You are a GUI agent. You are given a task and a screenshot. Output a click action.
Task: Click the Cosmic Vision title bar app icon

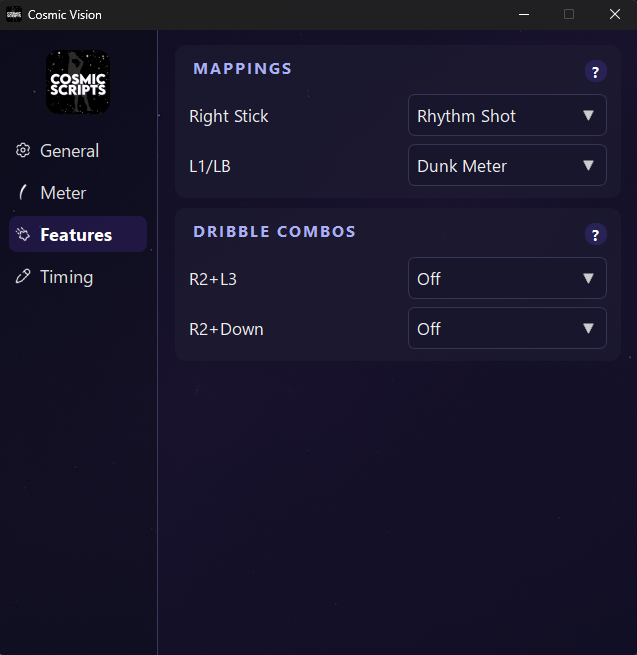[x=14, y=14]
